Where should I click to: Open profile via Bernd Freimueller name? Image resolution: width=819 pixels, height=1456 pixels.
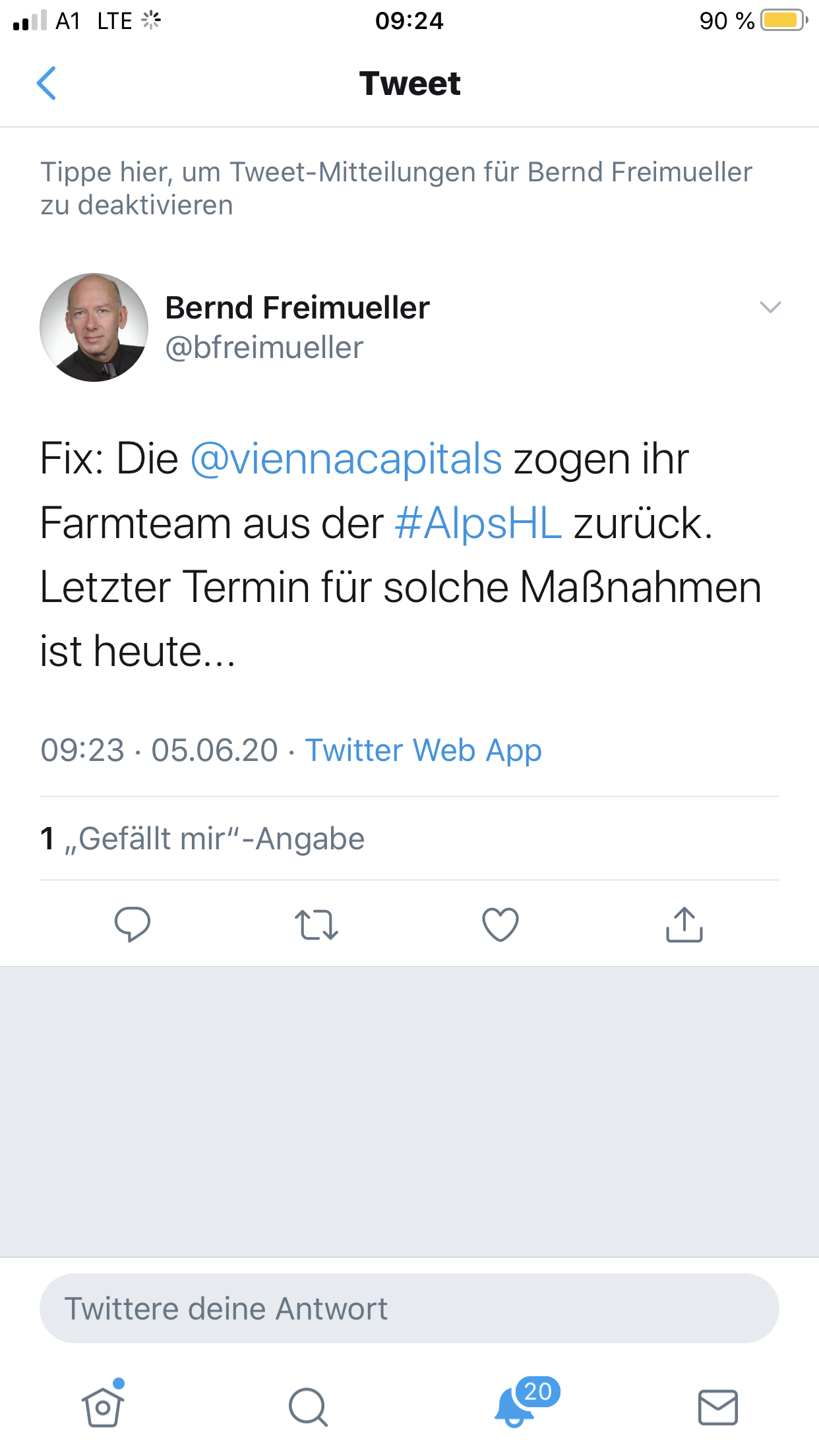tap(297, 308)
